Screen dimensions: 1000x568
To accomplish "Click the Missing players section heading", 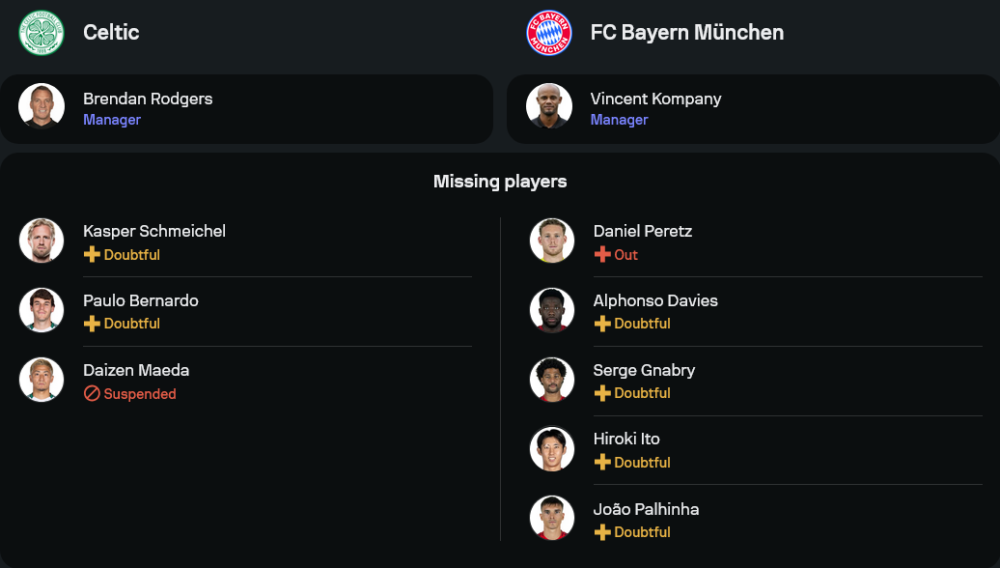I will point(500,182).
